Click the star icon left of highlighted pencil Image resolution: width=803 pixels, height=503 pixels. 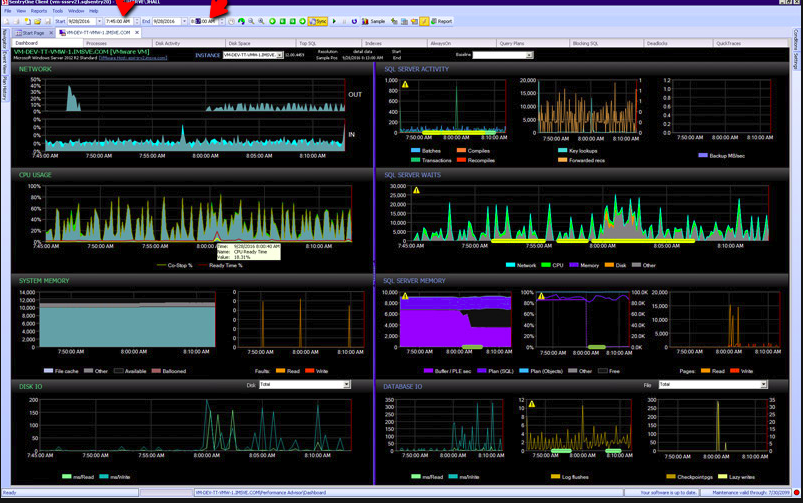tap(414, 22)
